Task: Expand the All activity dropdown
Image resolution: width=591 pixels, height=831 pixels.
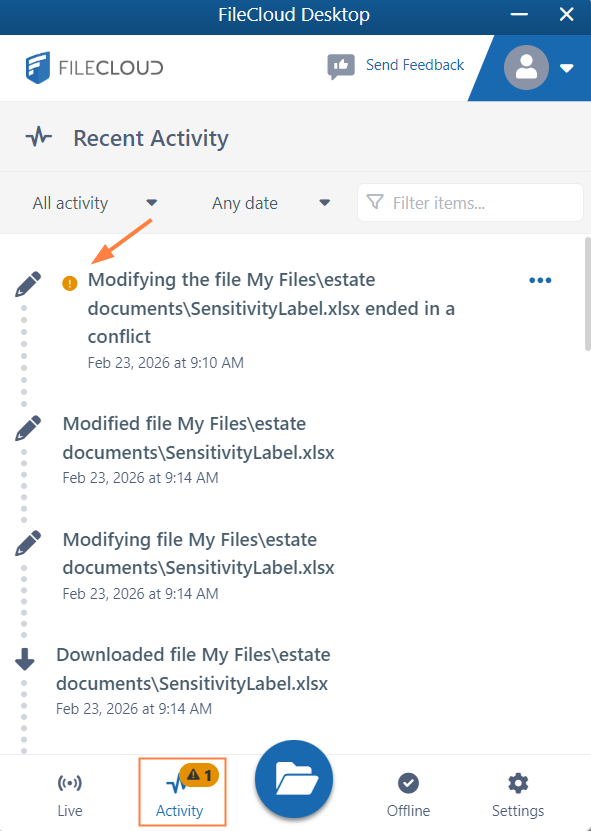Action: pyautogui.click(x=95, y=203)
